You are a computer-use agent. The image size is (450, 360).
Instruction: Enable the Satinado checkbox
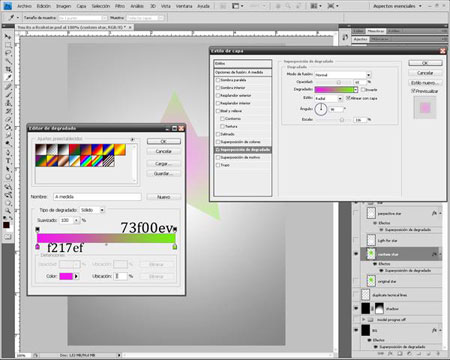click(x=218, y=134)
